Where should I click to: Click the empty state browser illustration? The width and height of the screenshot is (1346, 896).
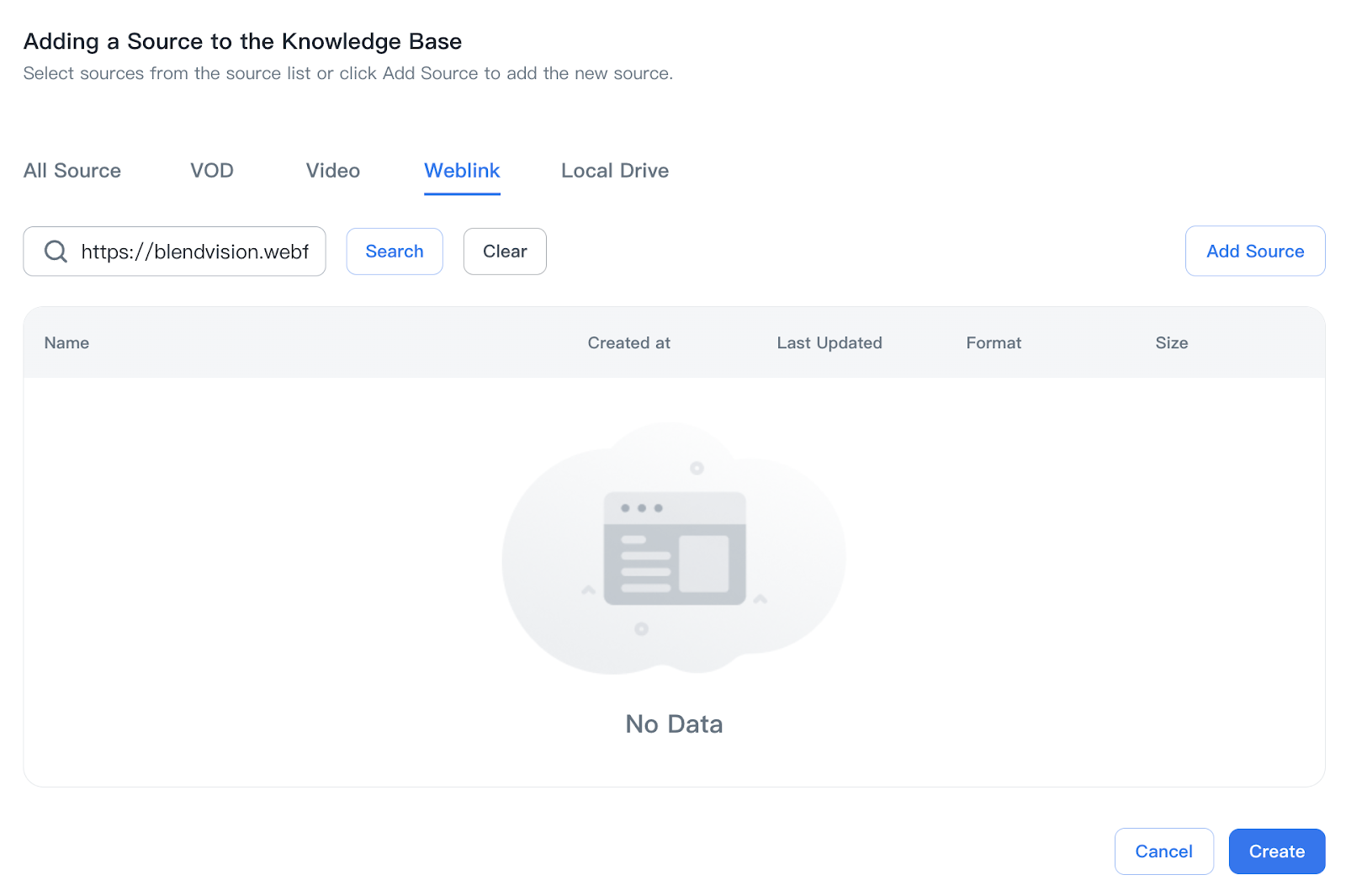[x=674, y=549]
